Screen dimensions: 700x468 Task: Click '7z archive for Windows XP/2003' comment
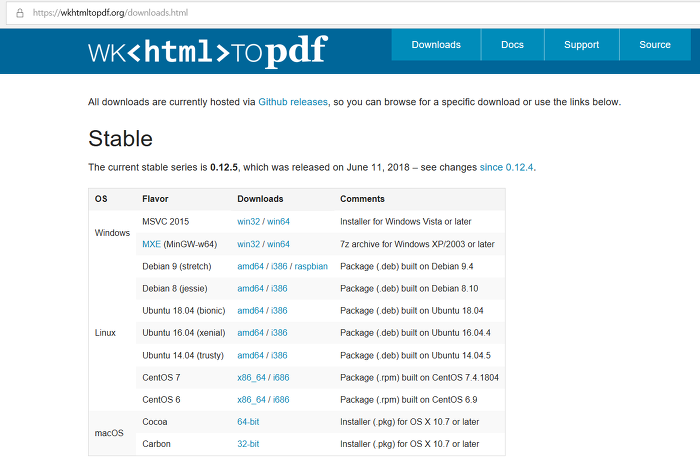click(x=417, y=244)
